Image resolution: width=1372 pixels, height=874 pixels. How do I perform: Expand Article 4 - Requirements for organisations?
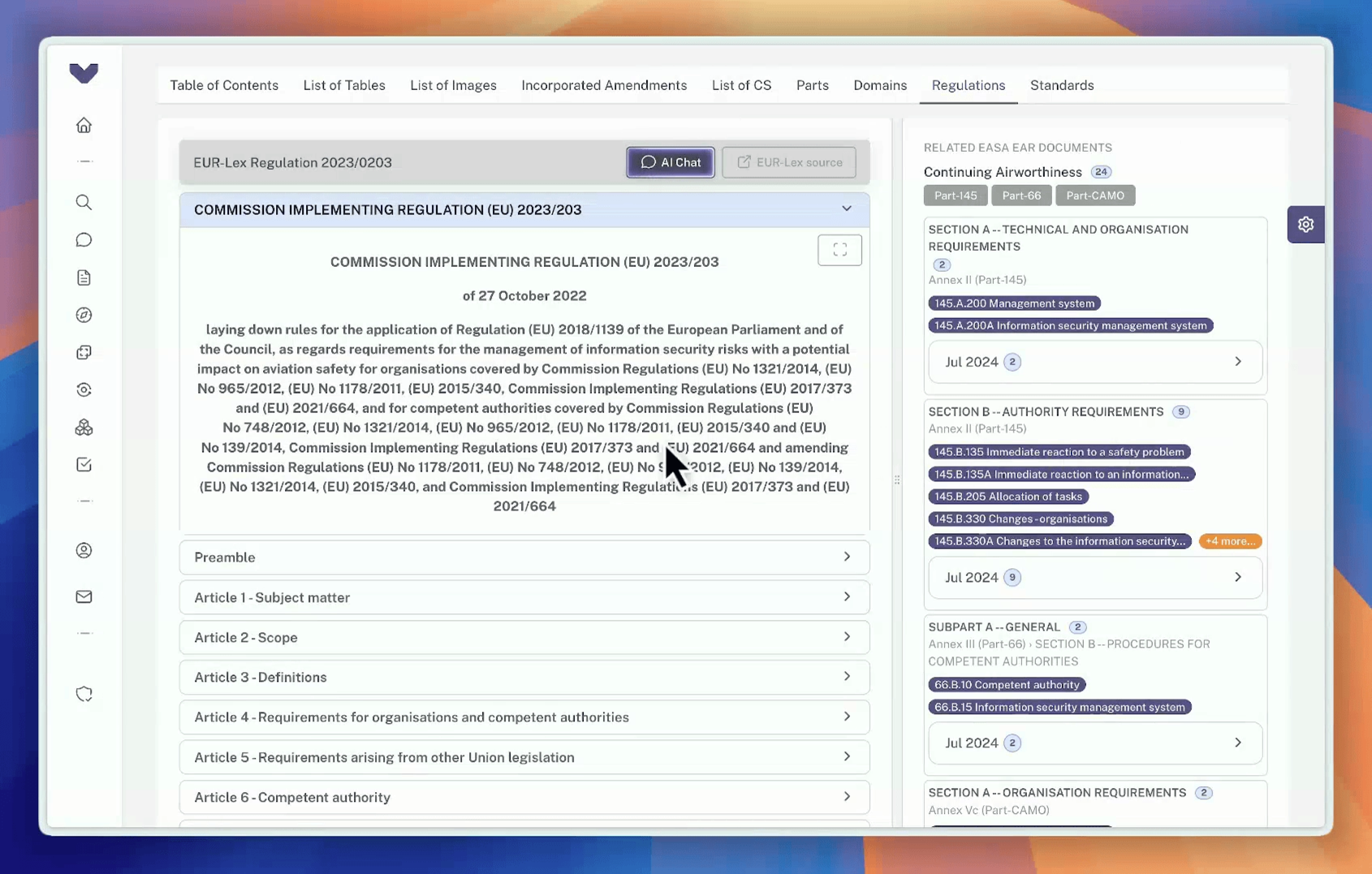point(524,717)
